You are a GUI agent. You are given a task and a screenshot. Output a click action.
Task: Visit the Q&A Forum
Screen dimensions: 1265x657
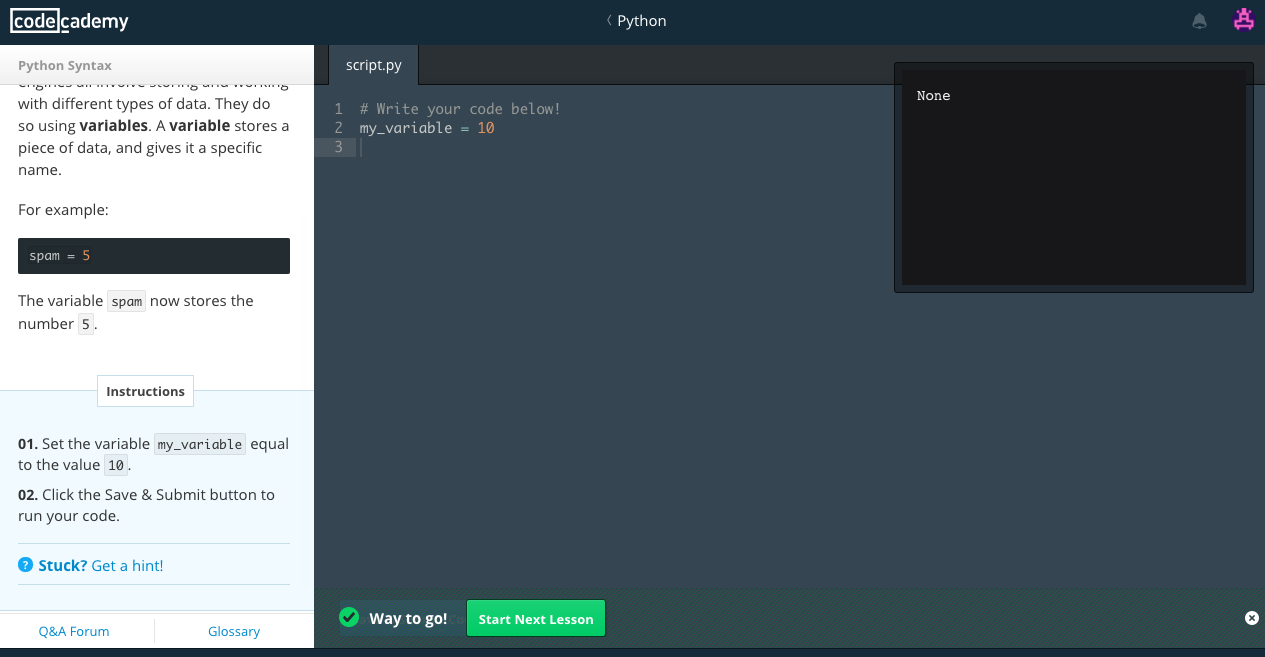click(x=73, y=631)
